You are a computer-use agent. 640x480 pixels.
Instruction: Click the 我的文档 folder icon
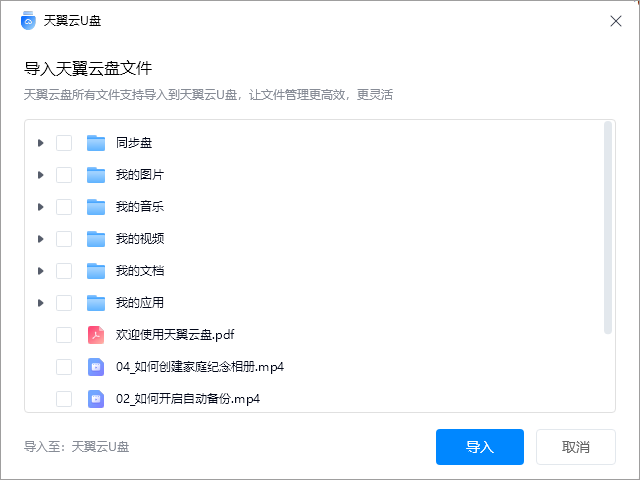pyautogui.click(x=96, y=271)
